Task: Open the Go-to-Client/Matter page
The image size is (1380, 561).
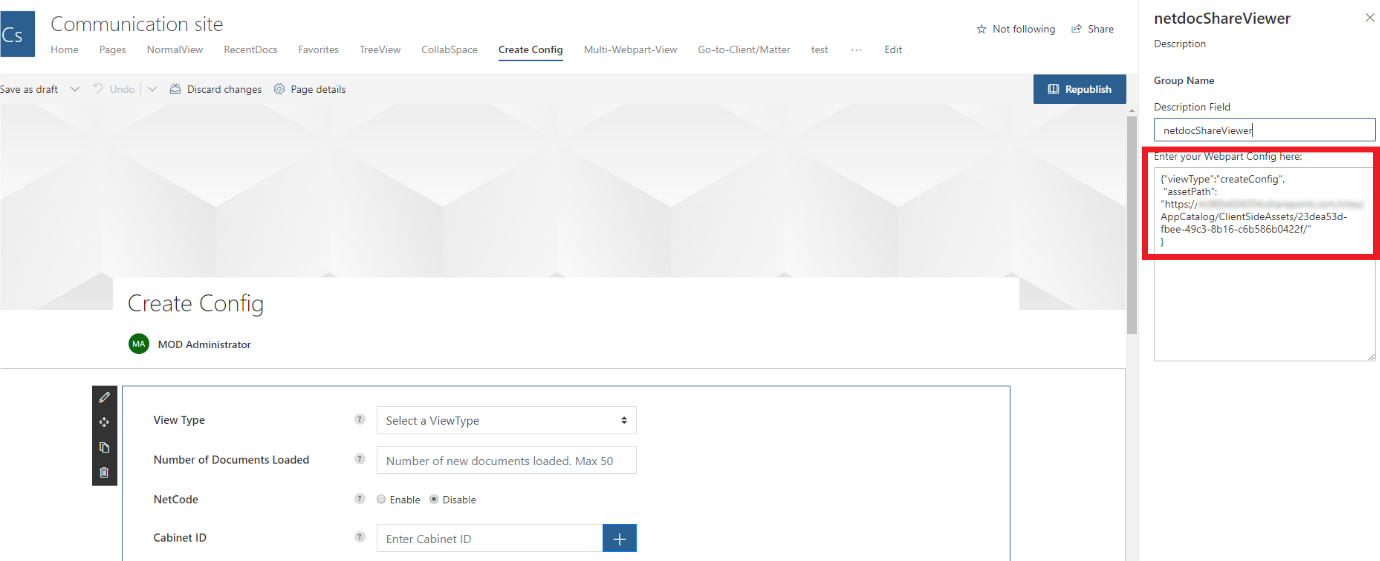Action: point(744,50)
